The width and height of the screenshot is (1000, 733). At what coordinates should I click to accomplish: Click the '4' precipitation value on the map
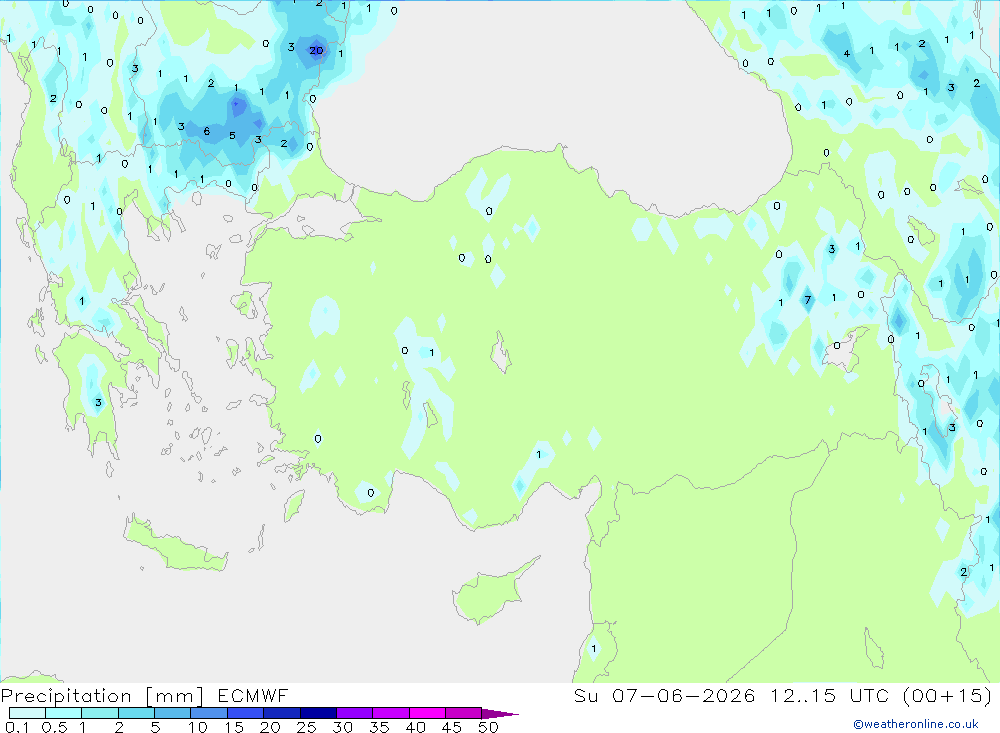pyautogui.click(x=847, y=54)
